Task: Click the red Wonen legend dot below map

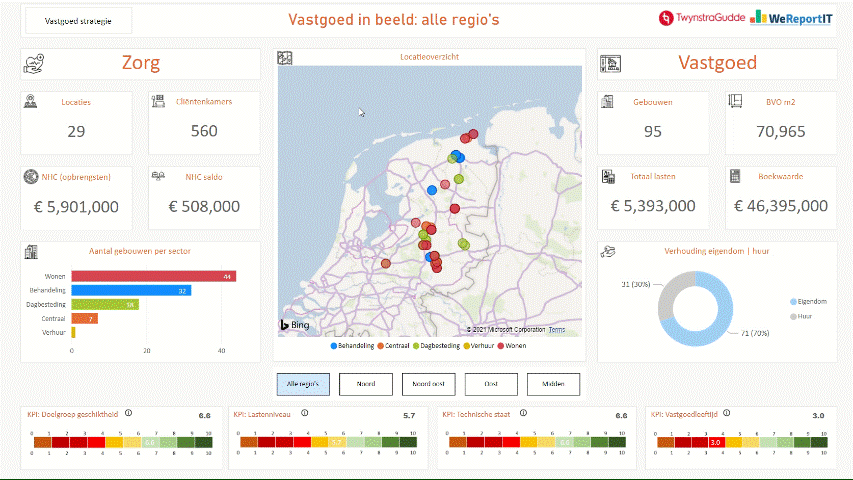Action: pyautogui.click(x=501, y=346)
